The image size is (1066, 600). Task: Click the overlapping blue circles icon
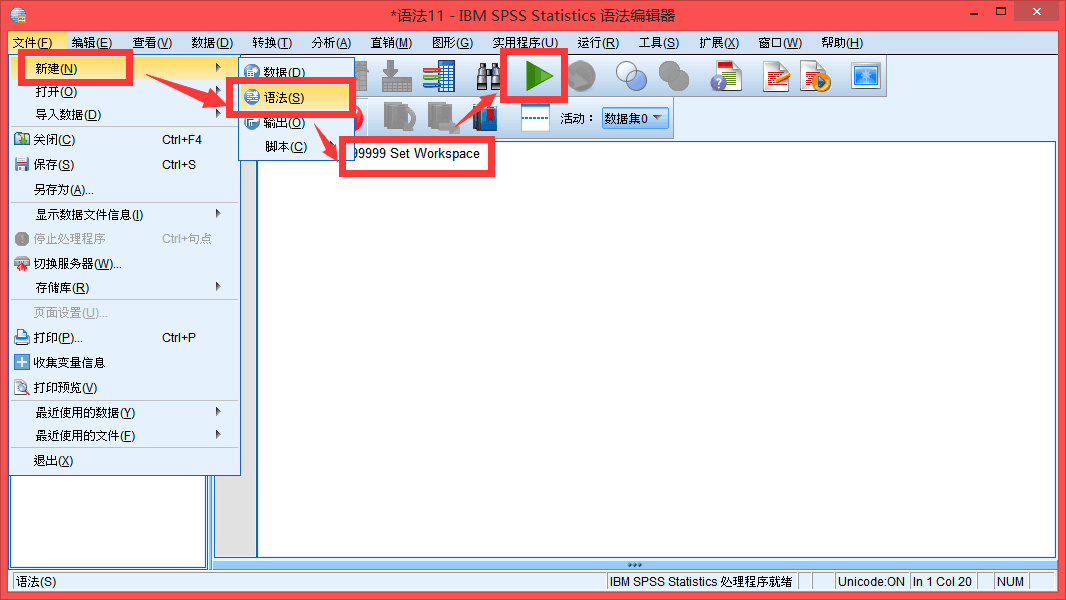click(632, 76)
